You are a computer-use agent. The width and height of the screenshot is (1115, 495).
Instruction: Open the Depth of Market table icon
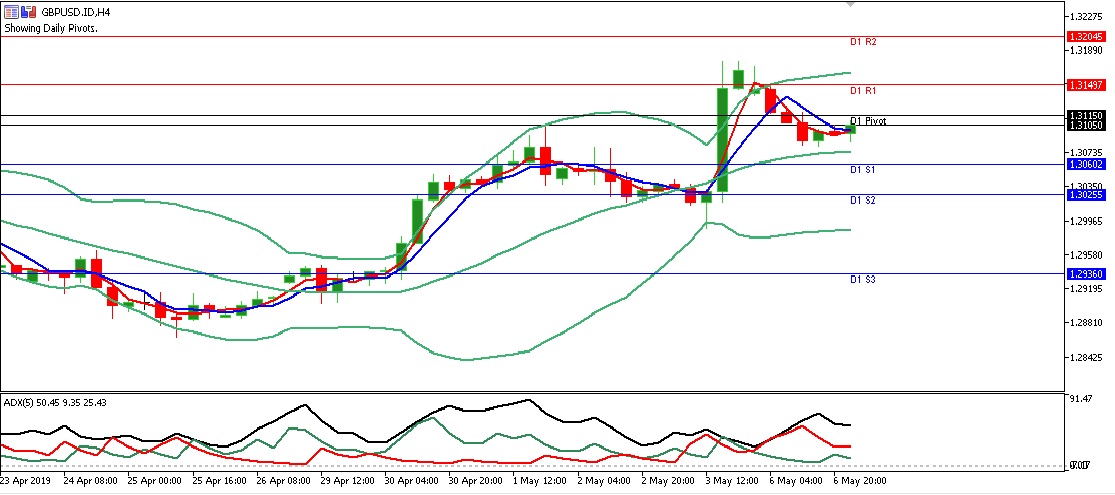coord(11,12)
